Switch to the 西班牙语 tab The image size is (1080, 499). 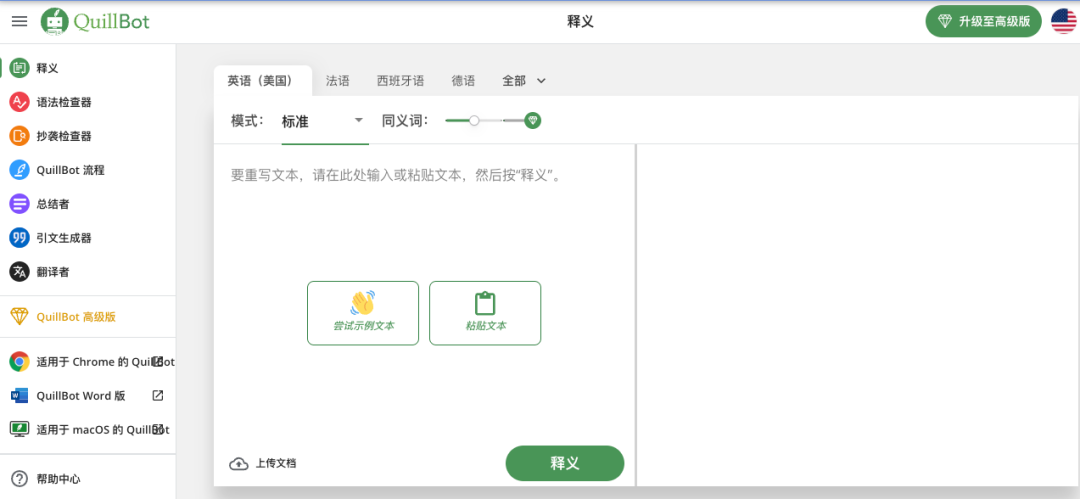(x=400, y=81)
